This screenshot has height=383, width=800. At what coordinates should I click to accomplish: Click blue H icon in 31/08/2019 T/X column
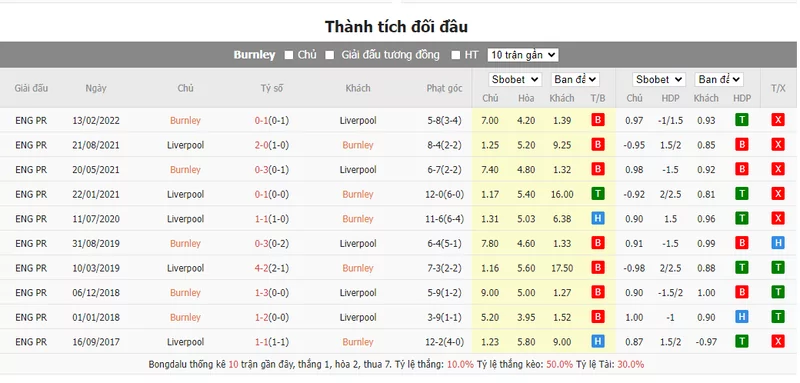point(778,243)
